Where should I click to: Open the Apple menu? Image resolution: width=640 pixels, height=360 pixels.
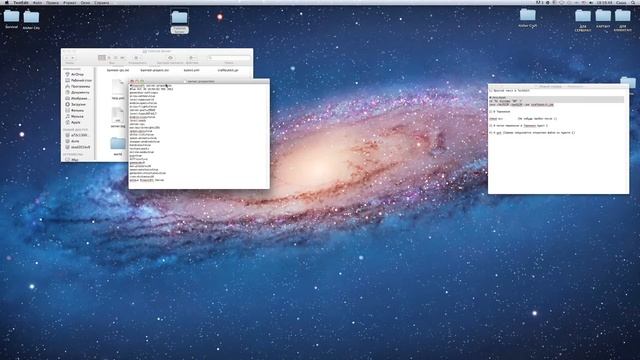[x=7, y=2]
